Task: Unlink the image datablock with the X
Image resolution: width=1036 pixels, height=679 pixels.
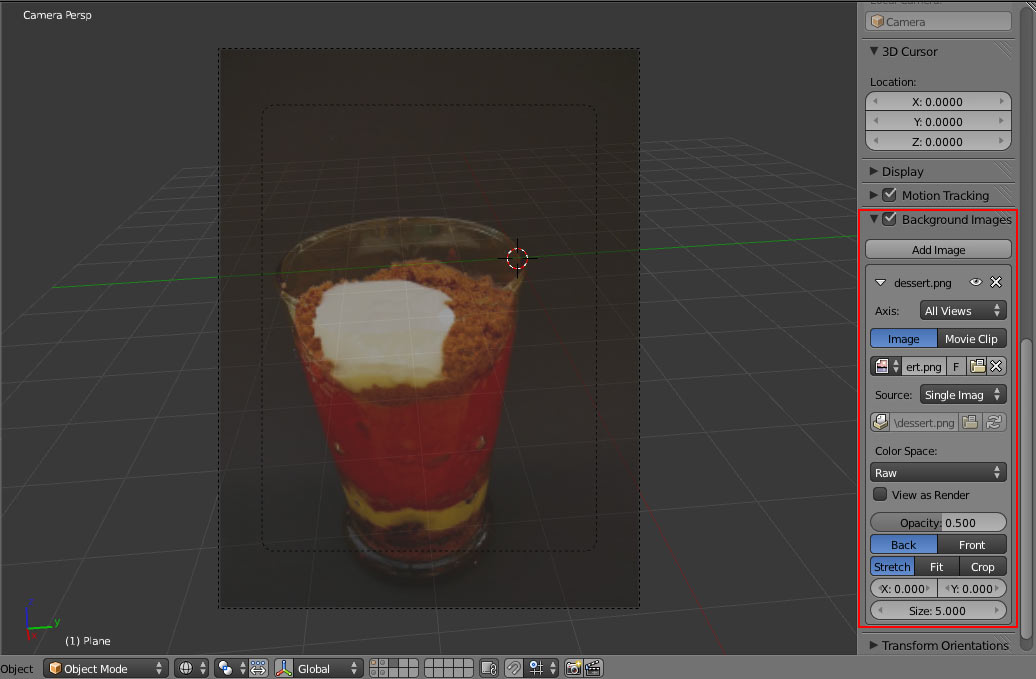Action: 996,367
